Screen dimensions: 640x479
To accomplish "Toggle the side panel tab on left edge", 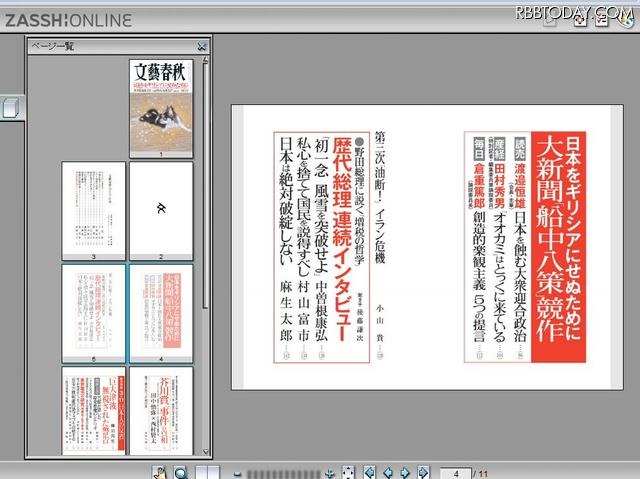I will tap(10, 108).
